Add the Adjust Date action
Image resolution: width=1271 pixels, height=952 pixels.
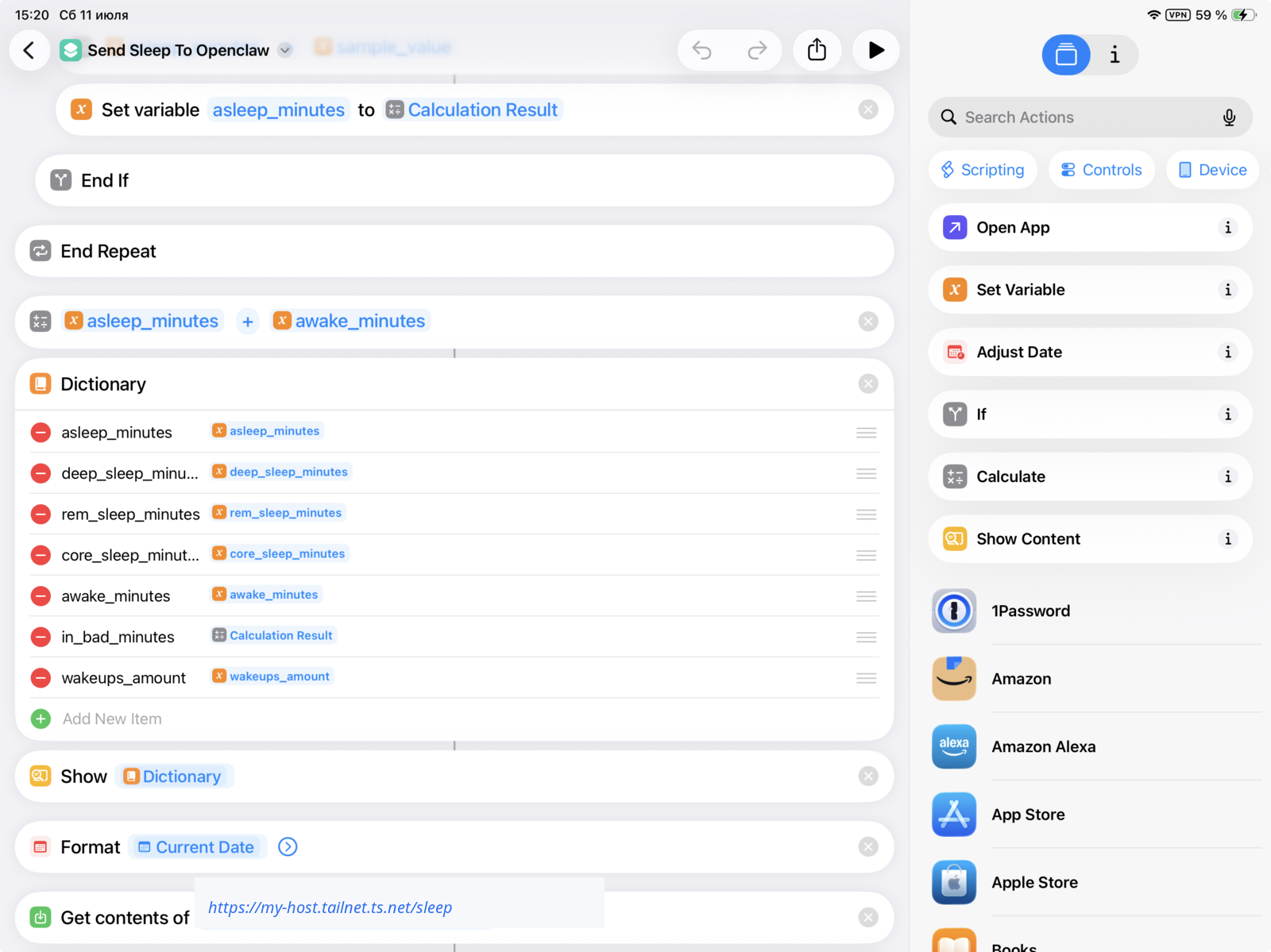coord(1090,352)
